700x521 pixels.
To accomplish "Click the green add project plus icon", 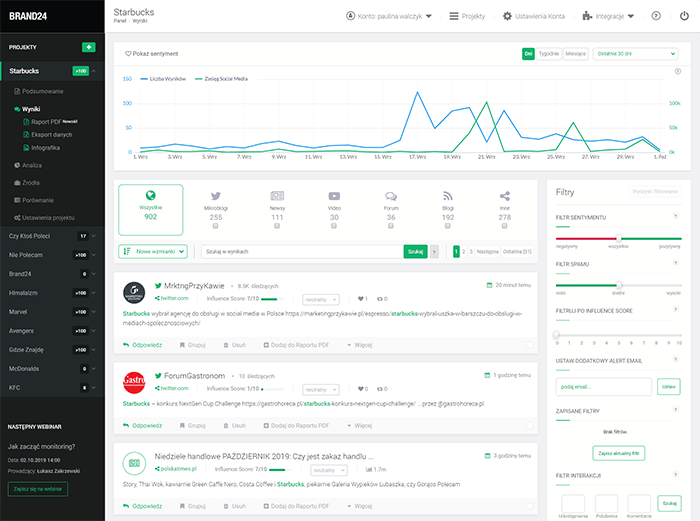I will (x=88, y=47).
